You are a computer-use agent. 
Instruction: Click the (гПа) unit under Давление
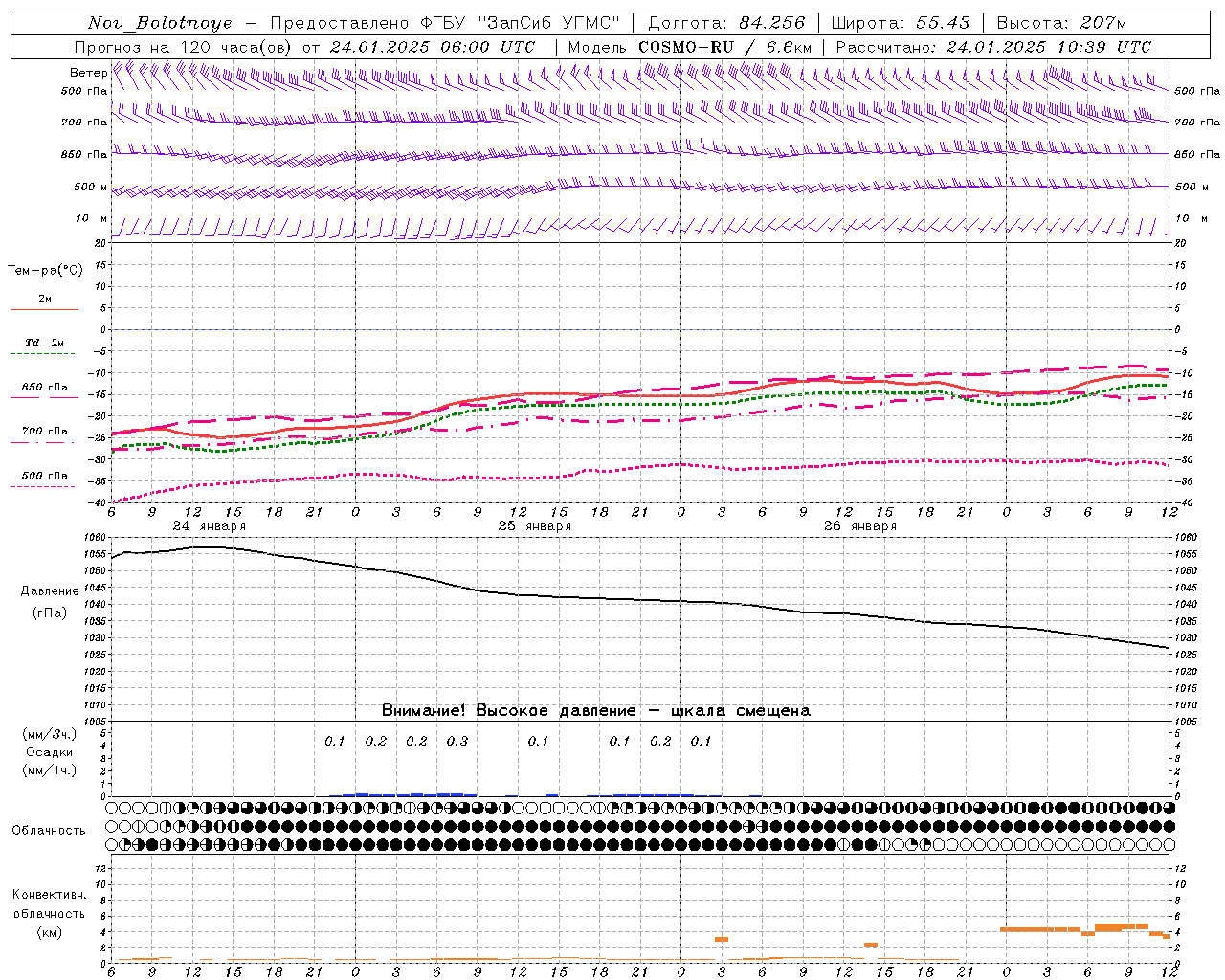[x=50, y=613]
